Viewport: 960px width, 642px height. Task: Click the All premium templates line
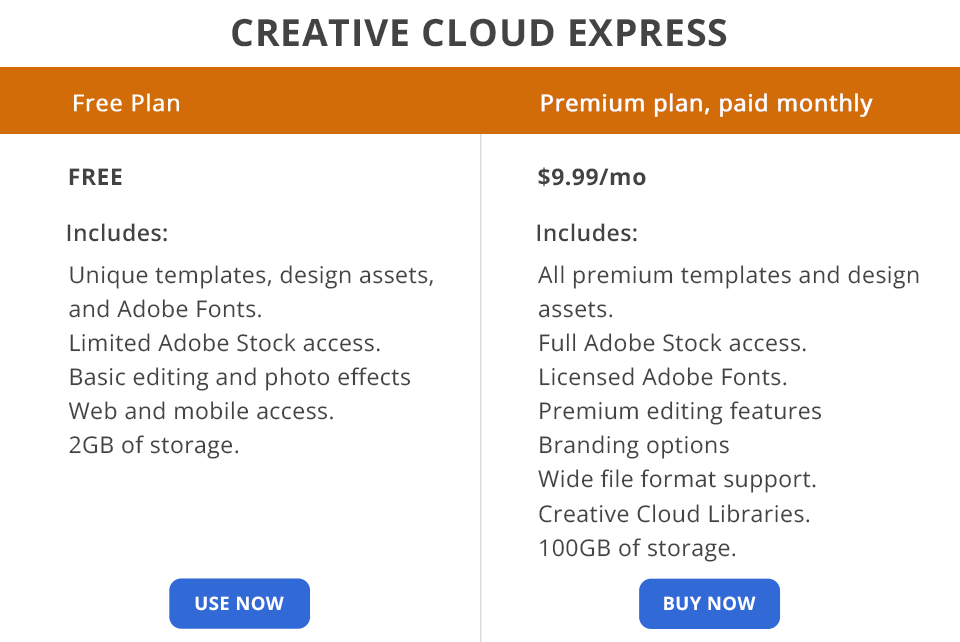[x=728, y=275]
